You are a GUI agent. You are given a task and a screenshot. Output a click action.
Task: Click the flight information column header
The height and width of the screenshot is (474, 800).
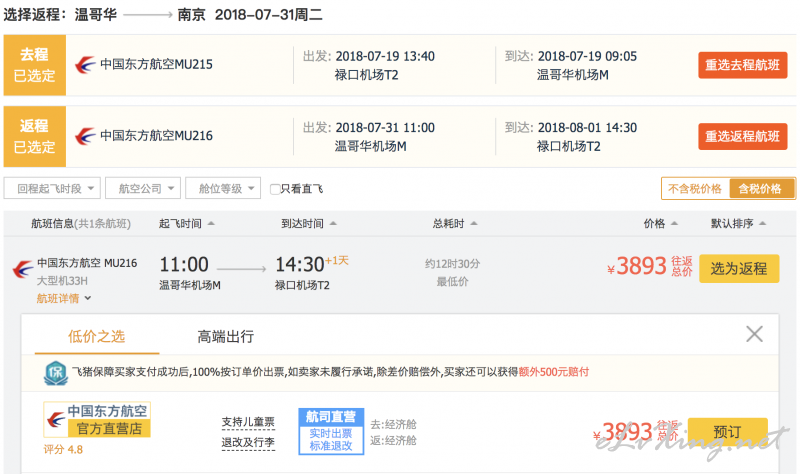81,223
